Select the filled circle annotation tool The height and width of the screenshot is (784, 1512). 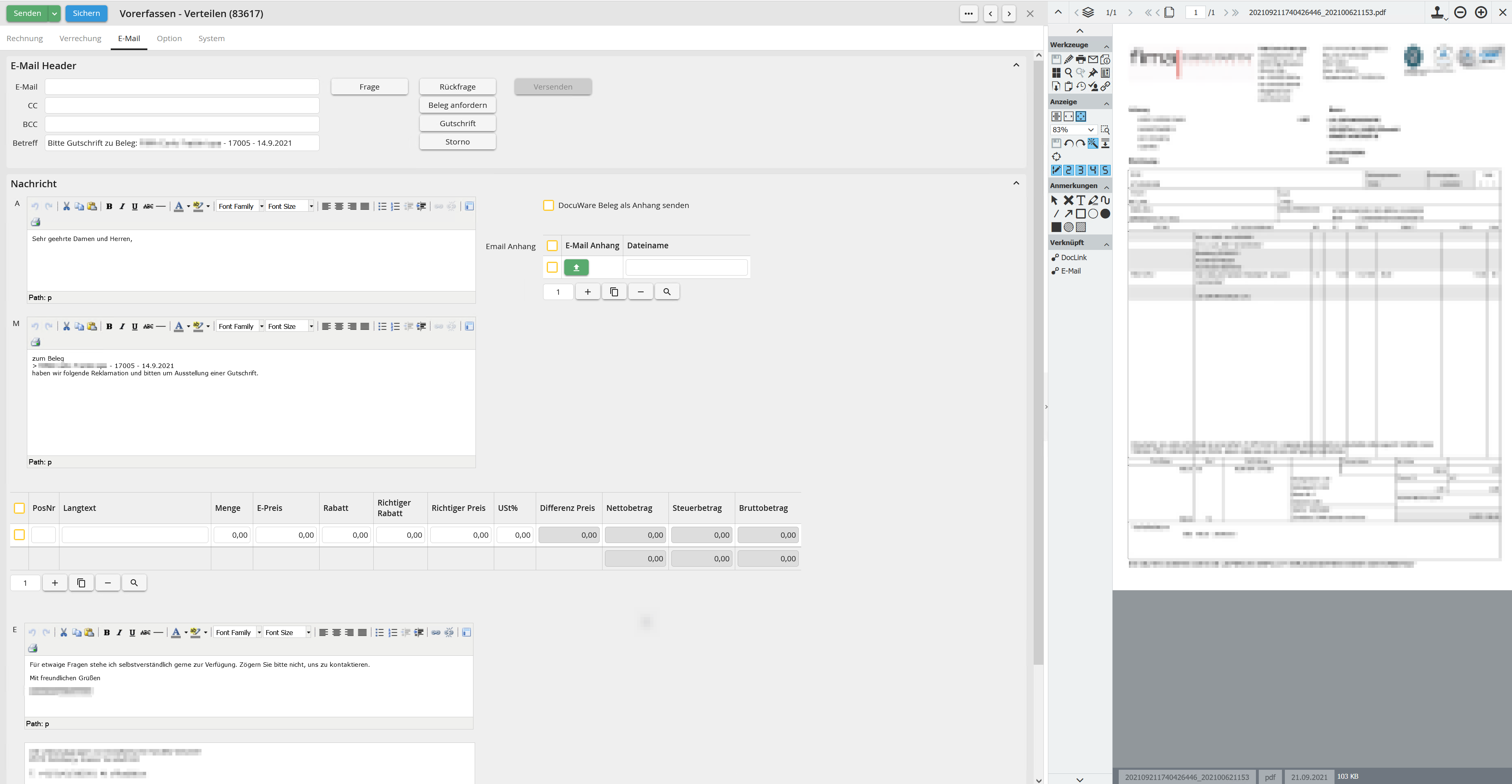coord(1105,214)
